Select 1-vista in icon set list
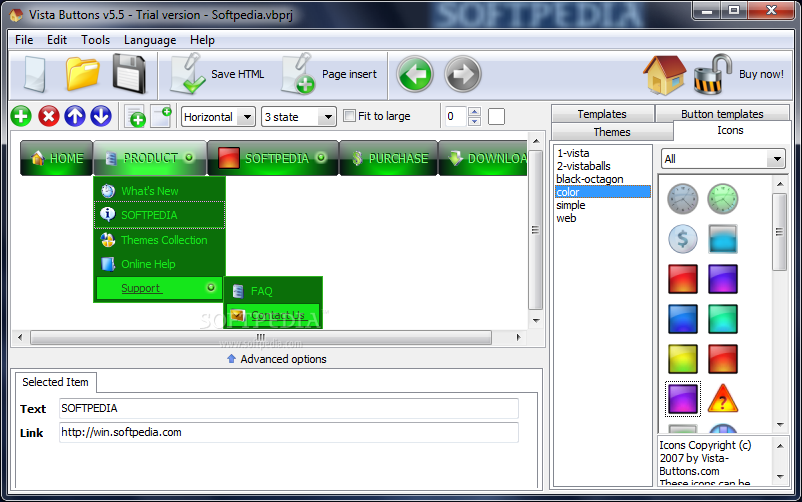 coord(603,153)
